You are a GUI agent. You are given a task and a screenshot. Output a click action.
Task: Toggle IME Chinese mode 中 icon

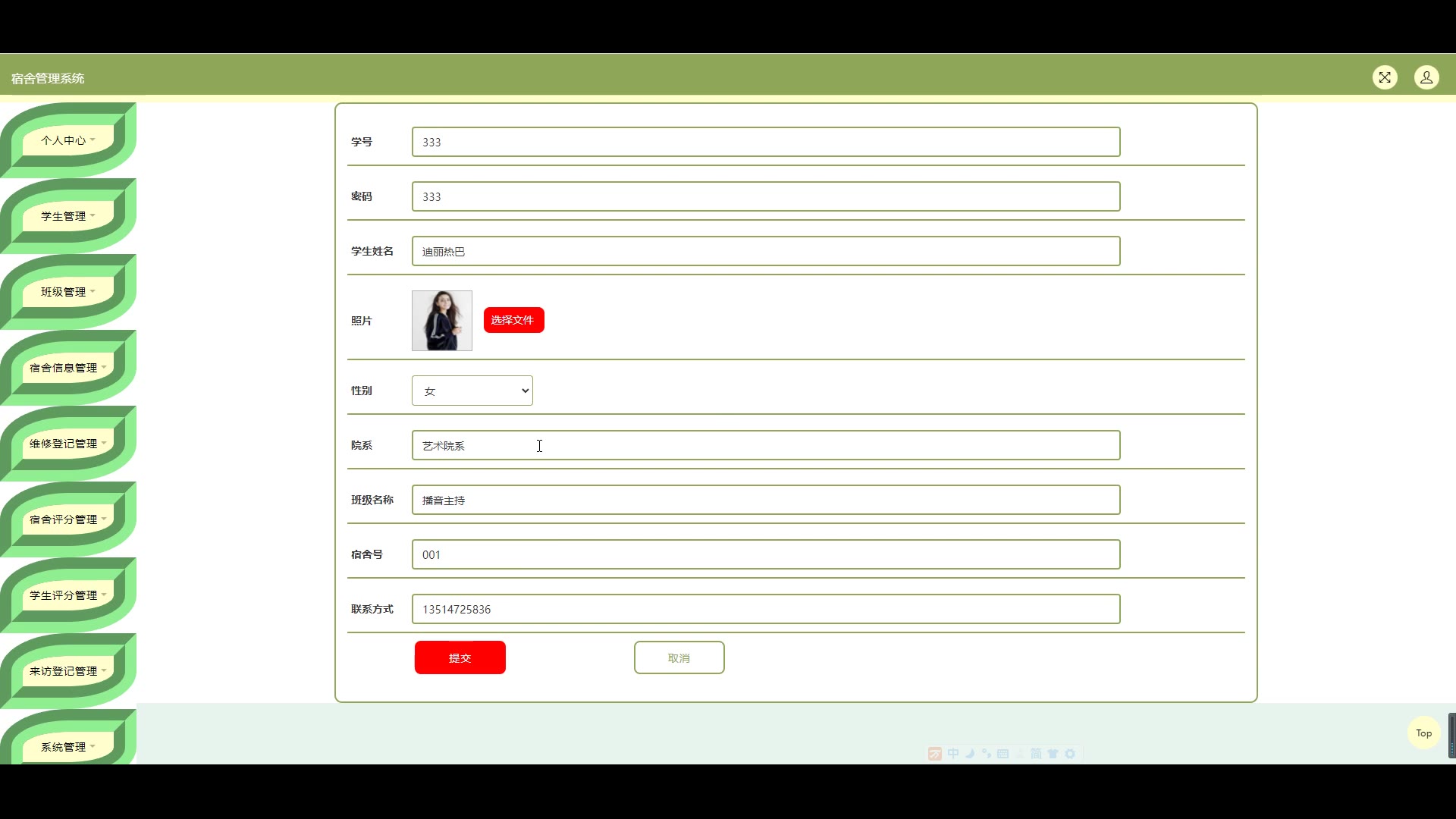[953, 754]
